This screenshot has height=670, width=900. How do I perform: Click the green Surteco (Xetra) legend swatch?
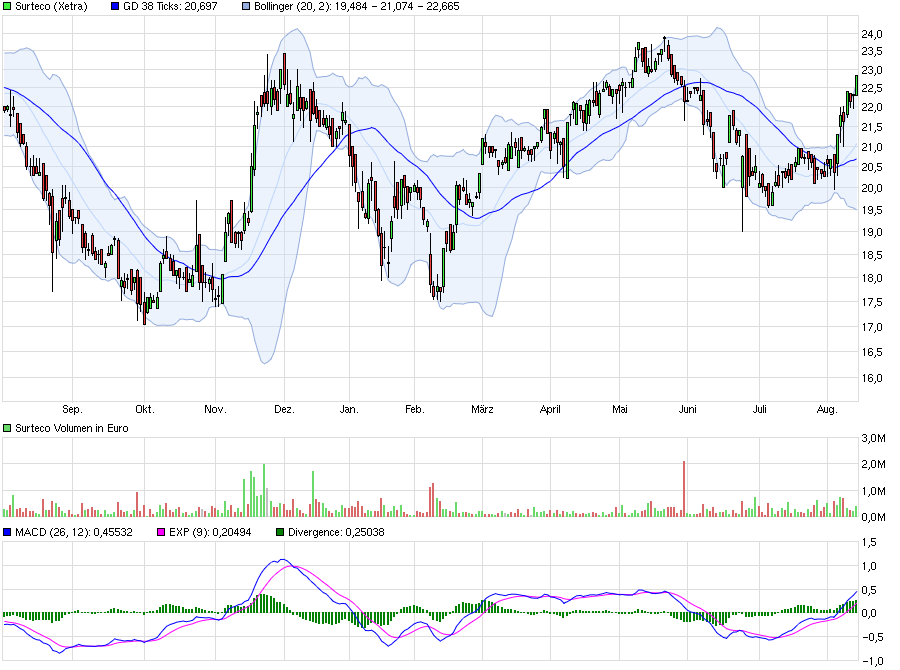pos(7,6)
